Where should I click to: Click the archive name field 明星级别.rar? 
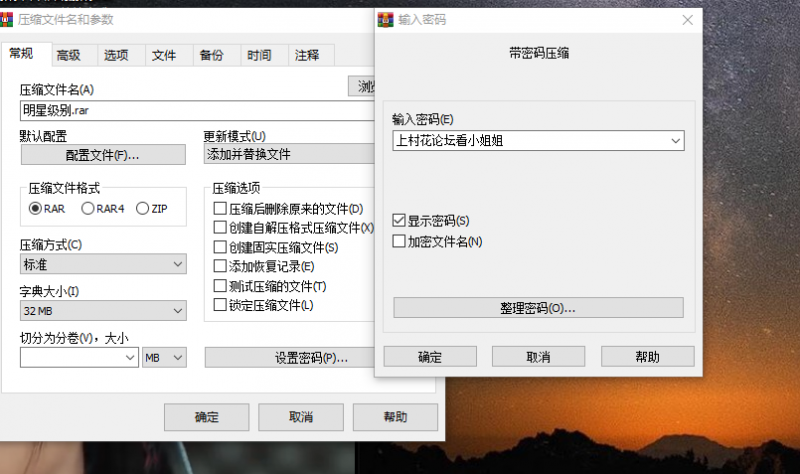(x=180, y=110)
